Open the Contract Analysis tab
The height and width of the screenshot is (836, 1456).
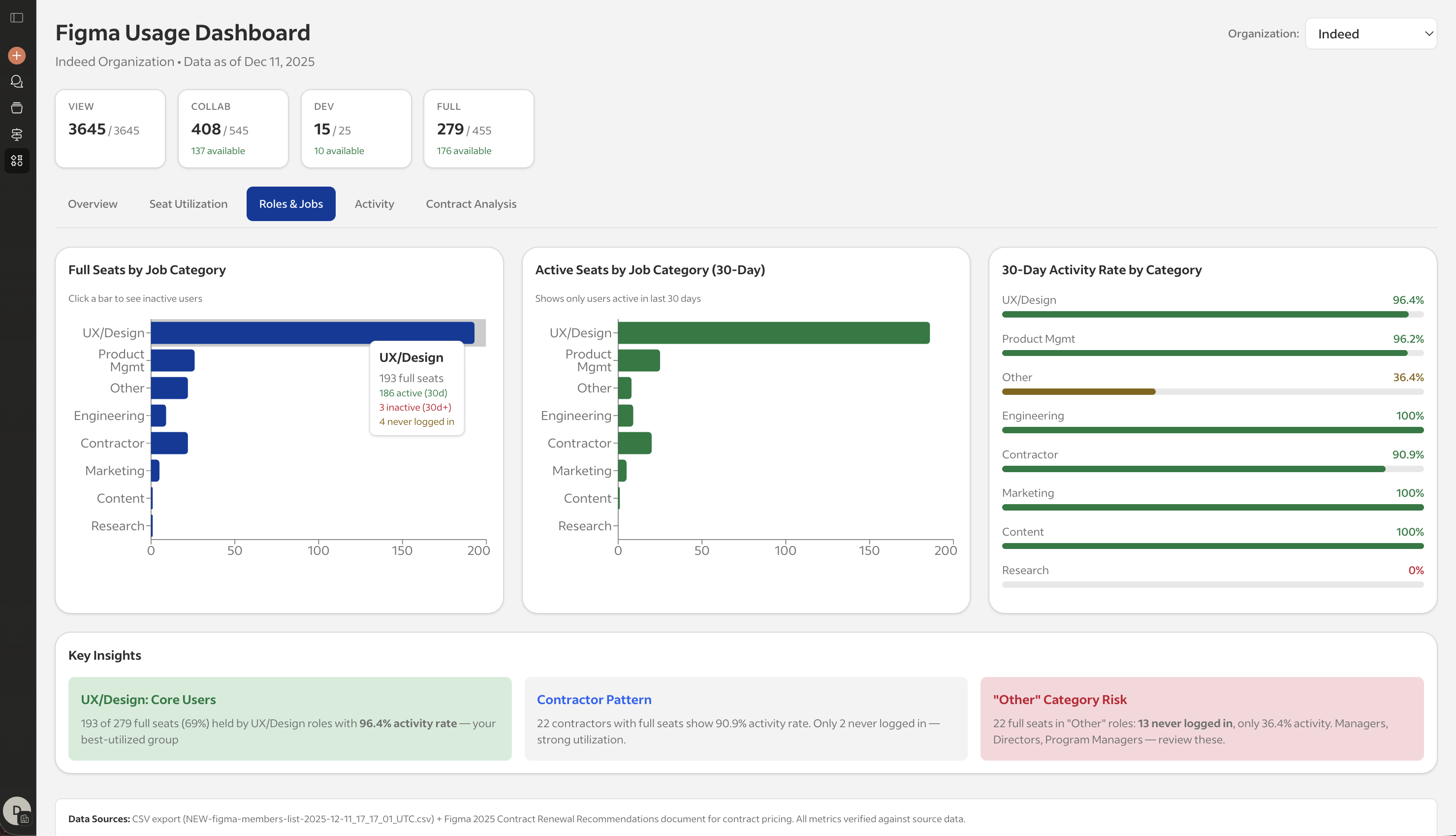pos(471,203)
